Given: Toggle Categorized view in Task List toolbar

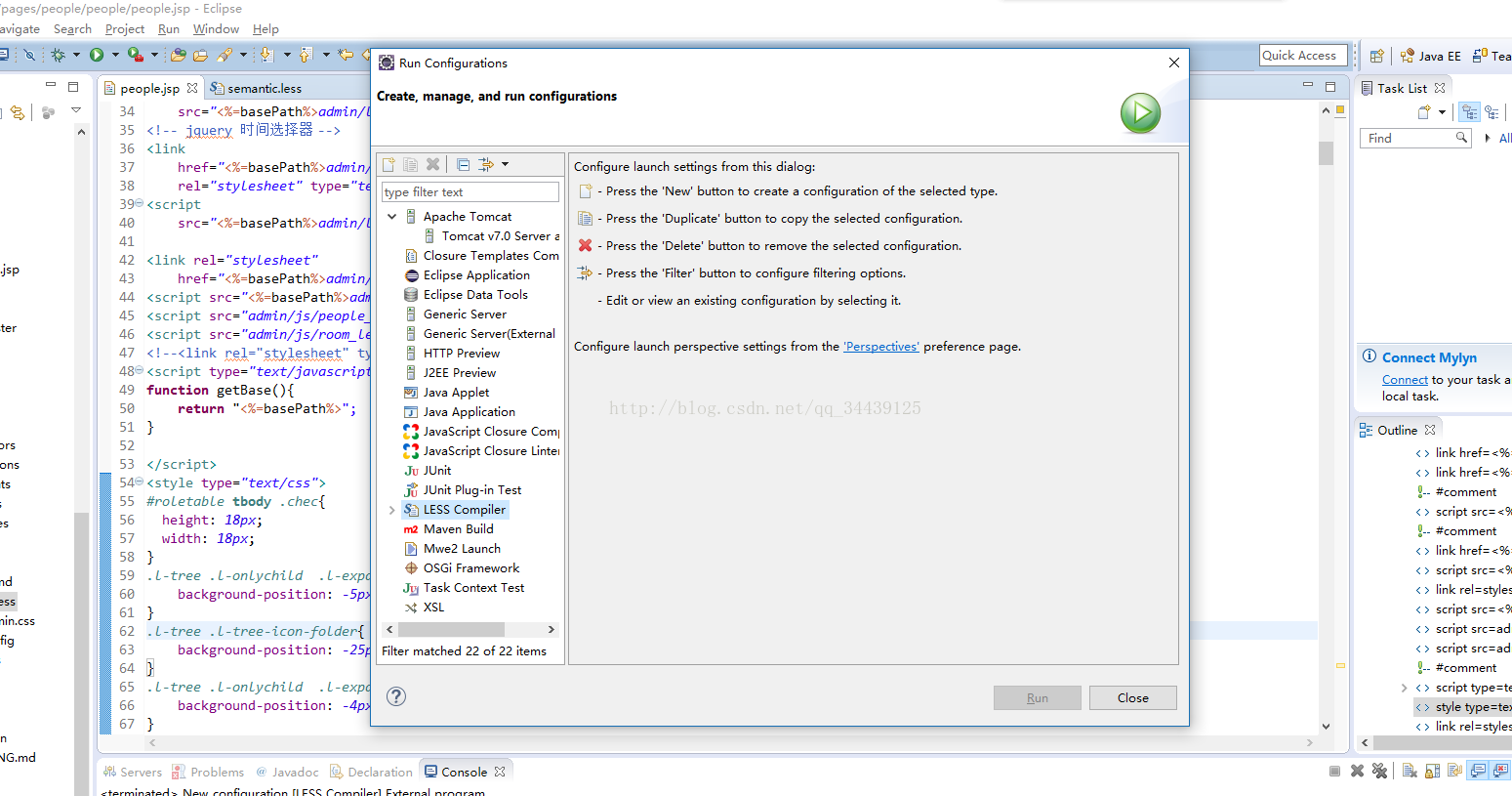Looking at the screenshot, I should pyautogui.click(x=1470, y=112).
